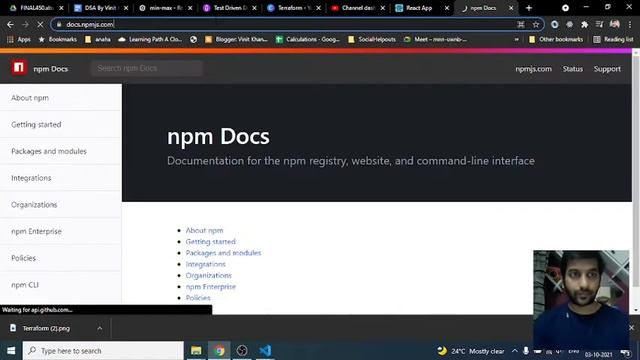Open the Terraform (2).png downloaded file

pyautogui.click(x=46, y=328)
